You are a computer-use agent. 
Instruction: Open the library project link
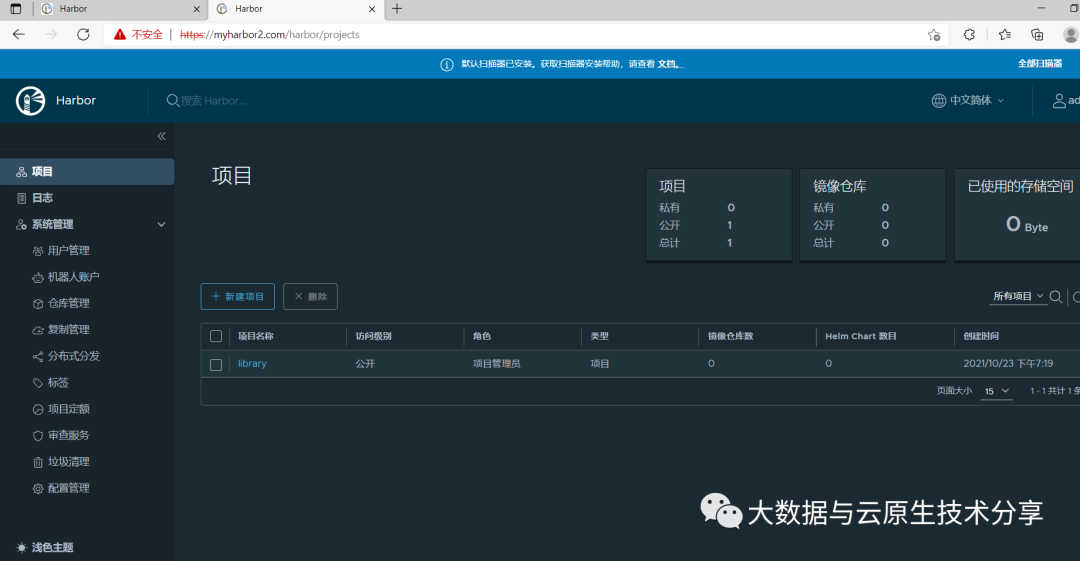coord(252,363)
